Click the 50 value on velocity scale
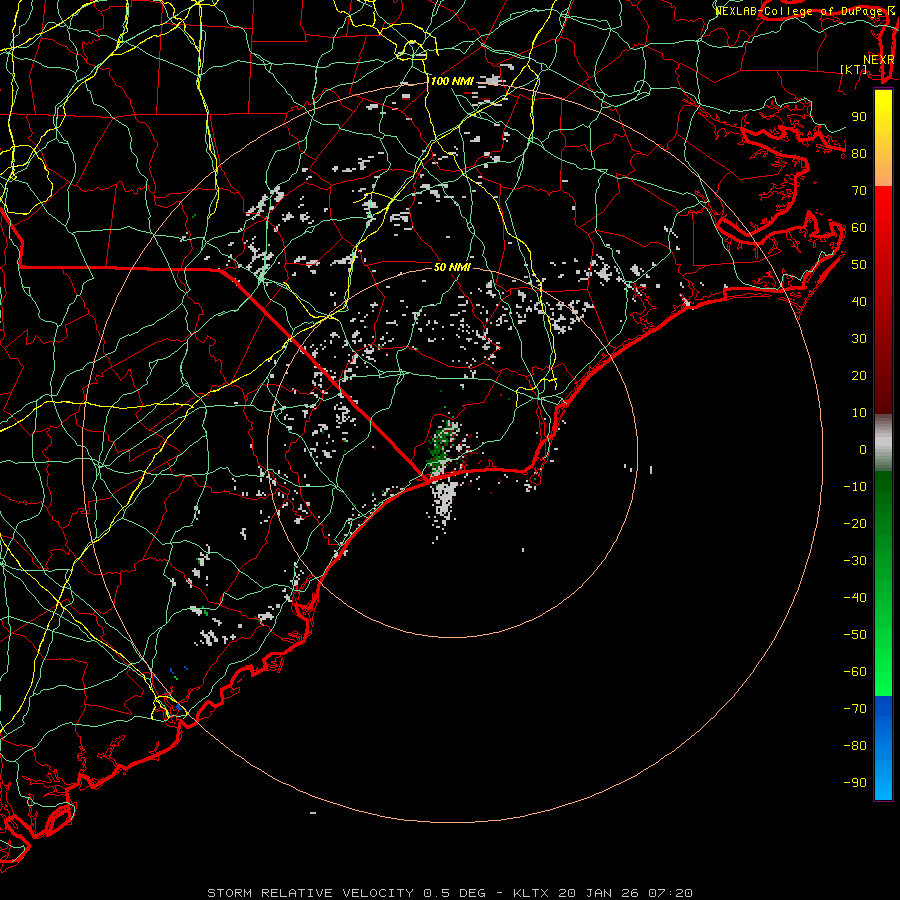The image size is (900, 900). pos(859,265)
